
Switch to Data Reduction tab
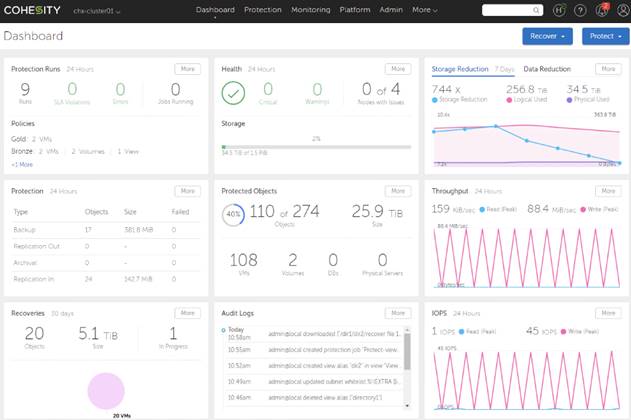point(547,69)
